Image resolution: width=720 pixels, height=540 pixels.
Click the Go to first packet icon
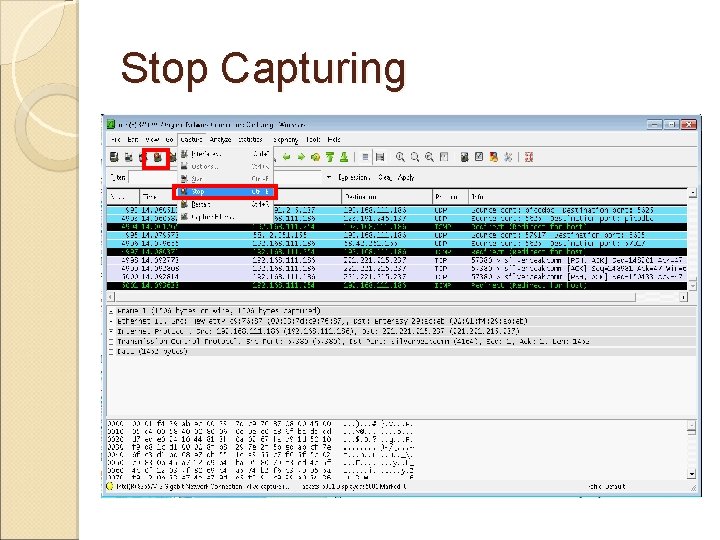pos(330,157)
